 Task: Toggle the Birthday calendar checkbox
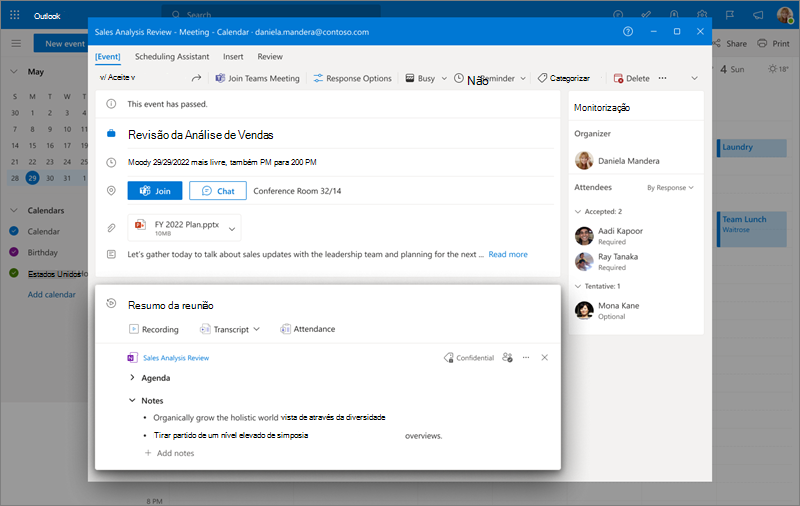coord(14,252)
